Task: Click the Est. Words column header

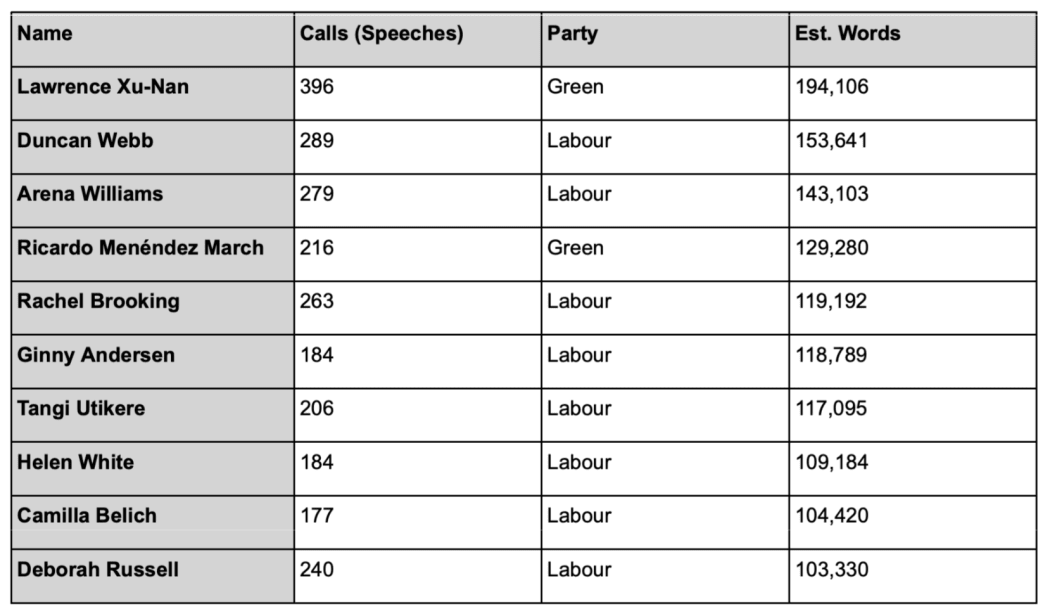Action: 847,34
